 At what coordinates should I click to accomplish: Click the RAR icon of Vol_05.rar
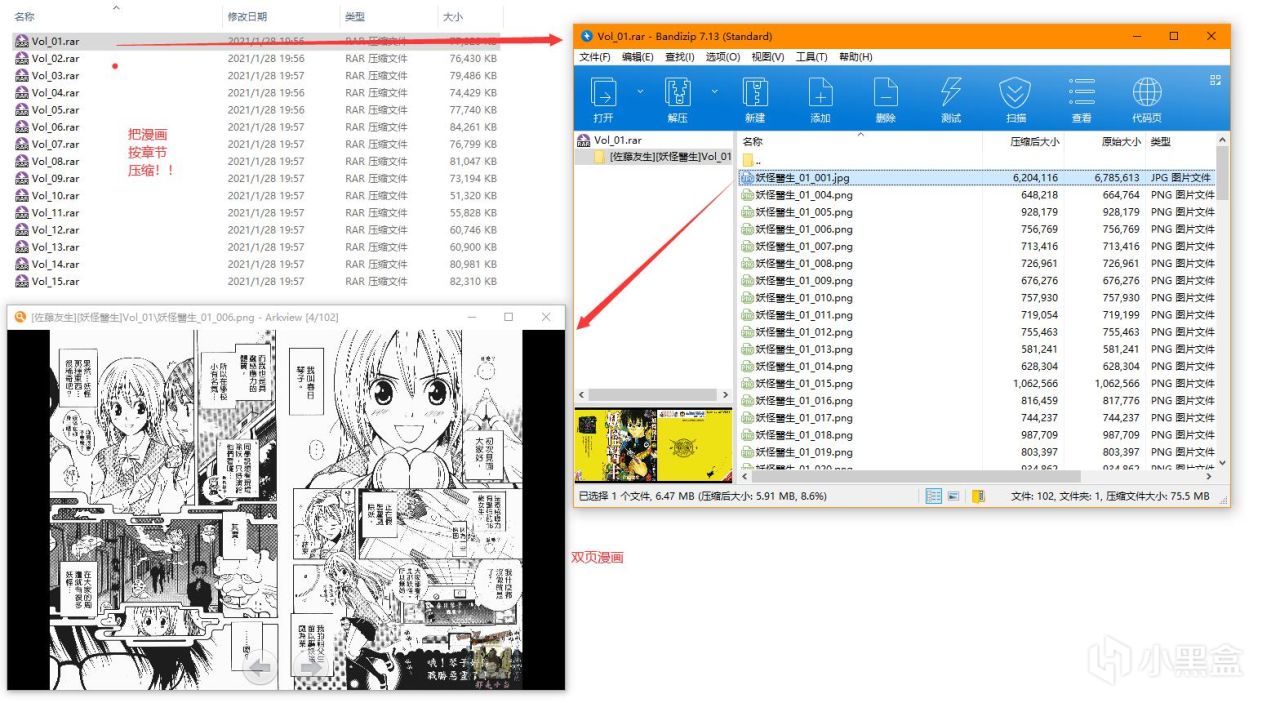21,110
